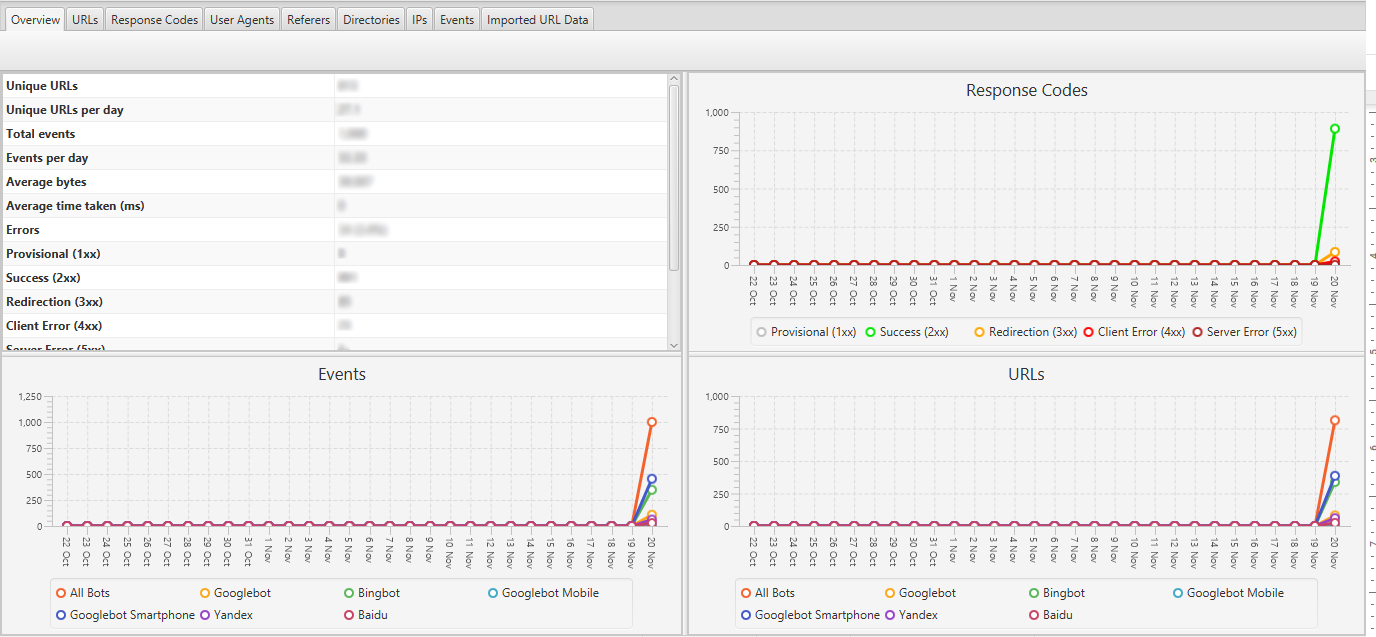Click the overview table scroll down arrow
The height and width of the screenshot is (637, 1376).
pos(674,345)
